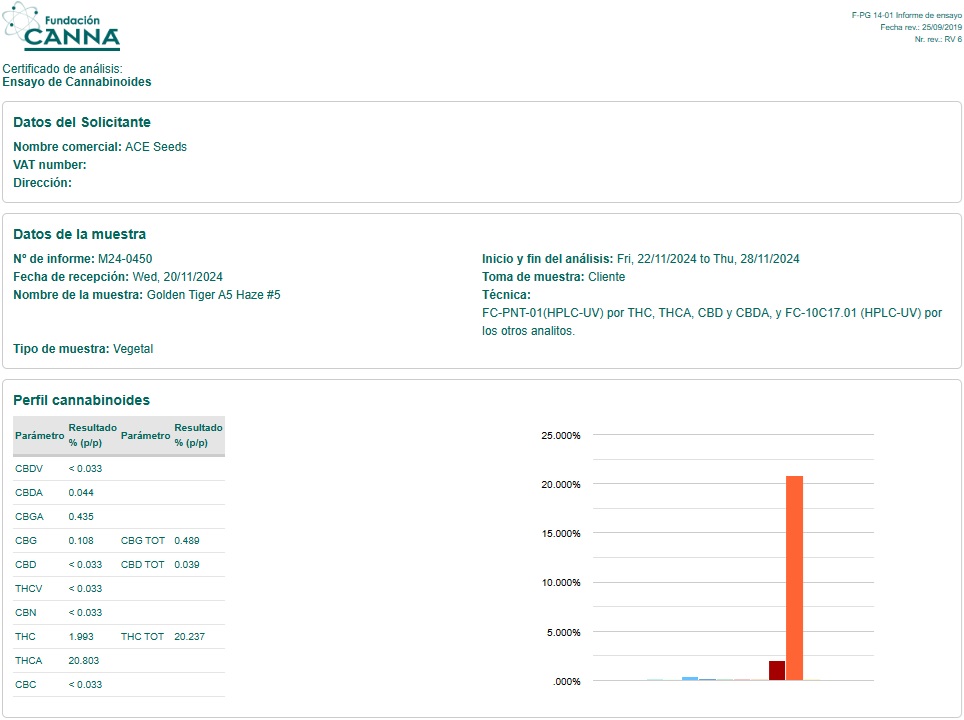The width and height of the screenshot is (964, 720).
Task: Click the 'Perfil cannabinoides' heading
Action: (82, 400)
